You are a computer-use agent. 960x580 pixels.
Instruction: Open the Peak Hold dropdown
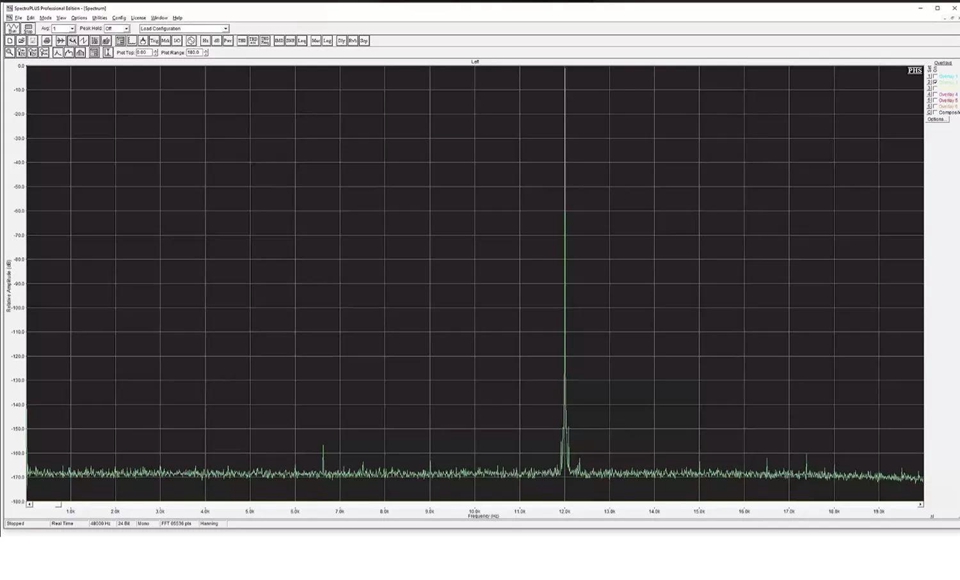[126, 29]
